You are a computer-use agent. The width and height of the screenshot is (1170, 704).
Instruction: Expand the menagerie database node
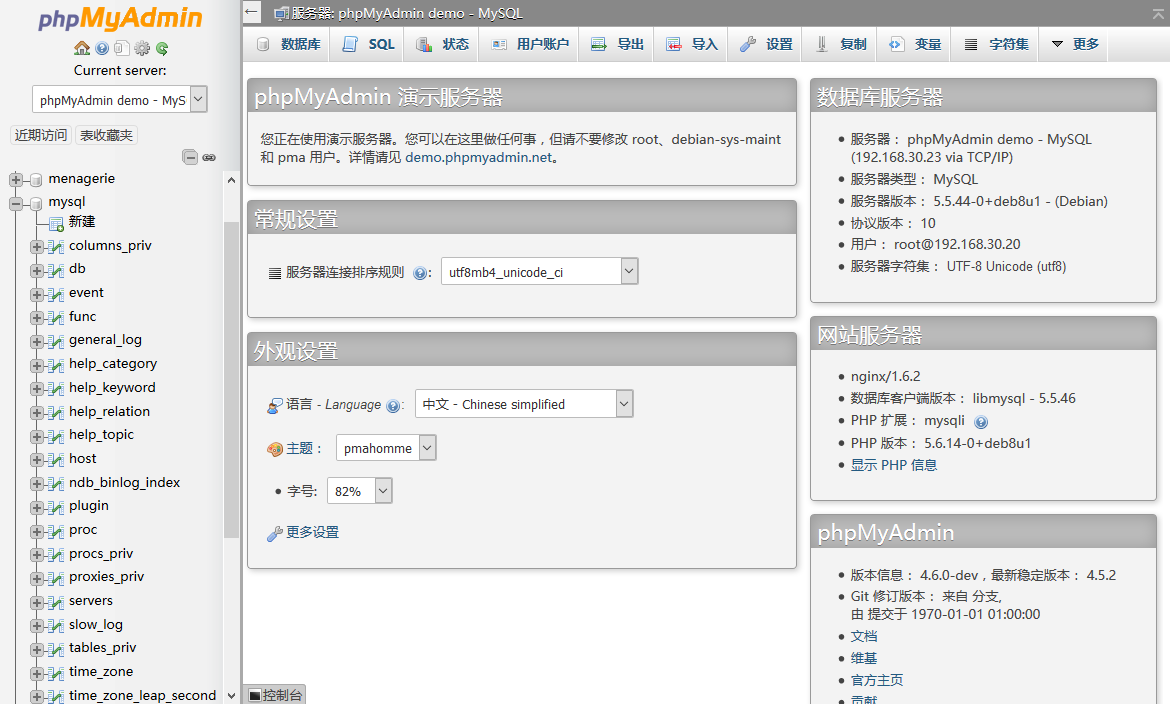(16, 180)
